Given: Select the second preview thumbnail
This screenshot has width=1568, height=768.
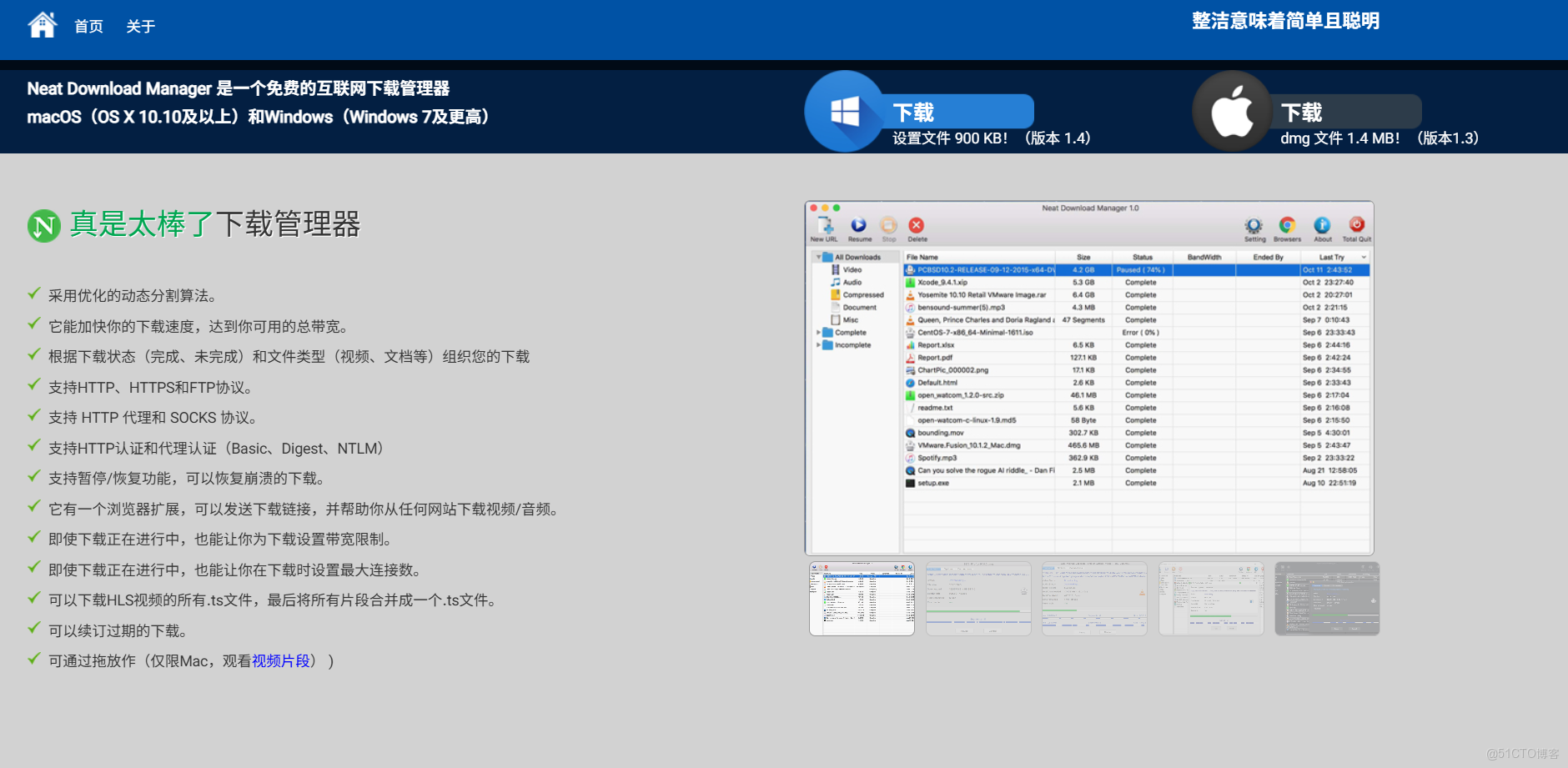Looking at the screenshot, I should pos(978,599).
